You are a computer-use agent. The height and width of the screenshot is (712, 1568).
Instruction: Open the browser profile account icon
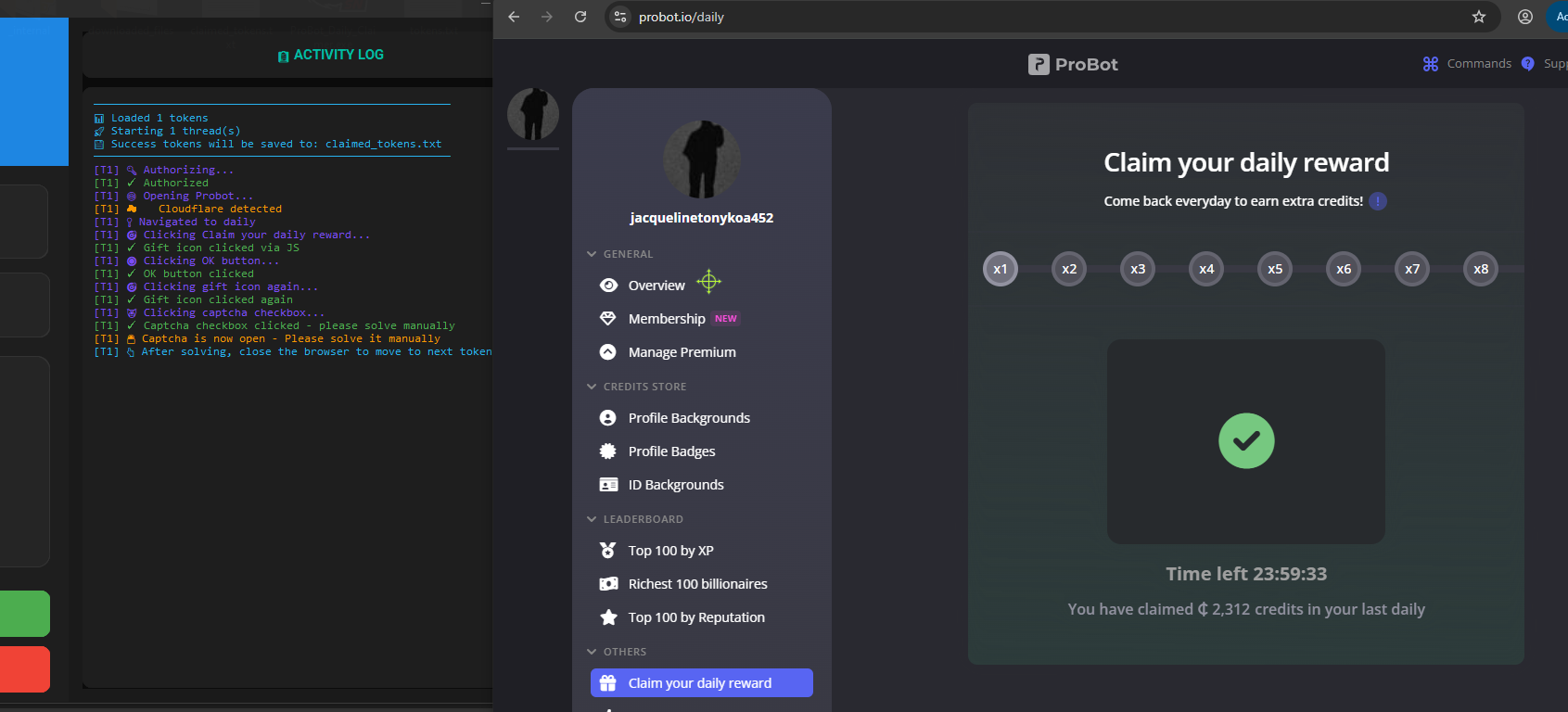1525,17
